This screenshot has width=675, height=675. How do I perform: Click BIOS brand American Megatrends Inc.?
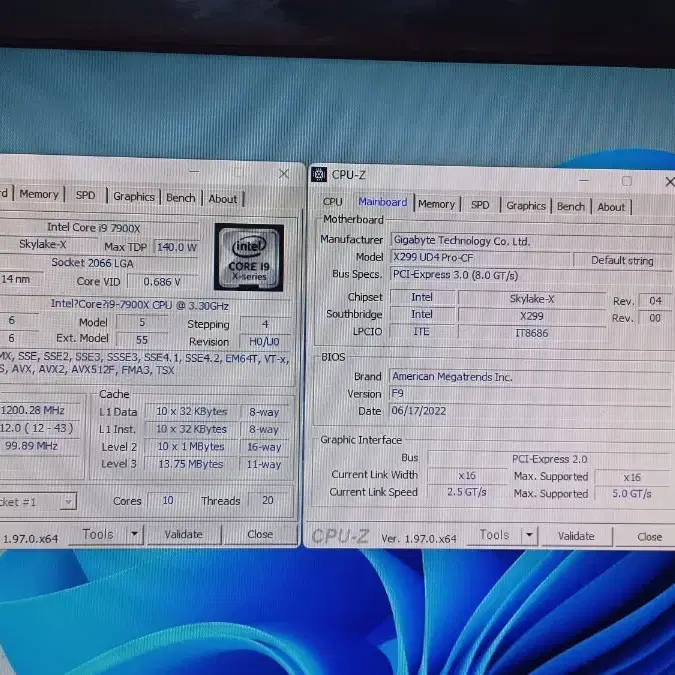[531, 377]
